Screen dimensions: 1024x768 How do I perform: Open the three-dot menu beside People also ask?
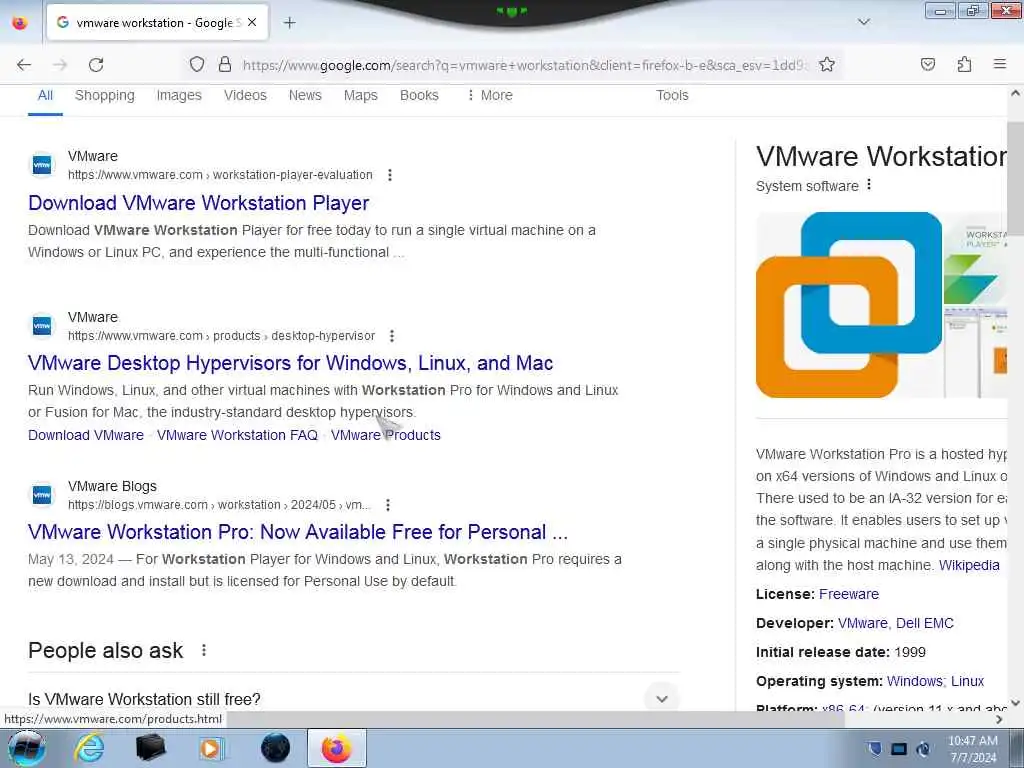pos(204,650)
